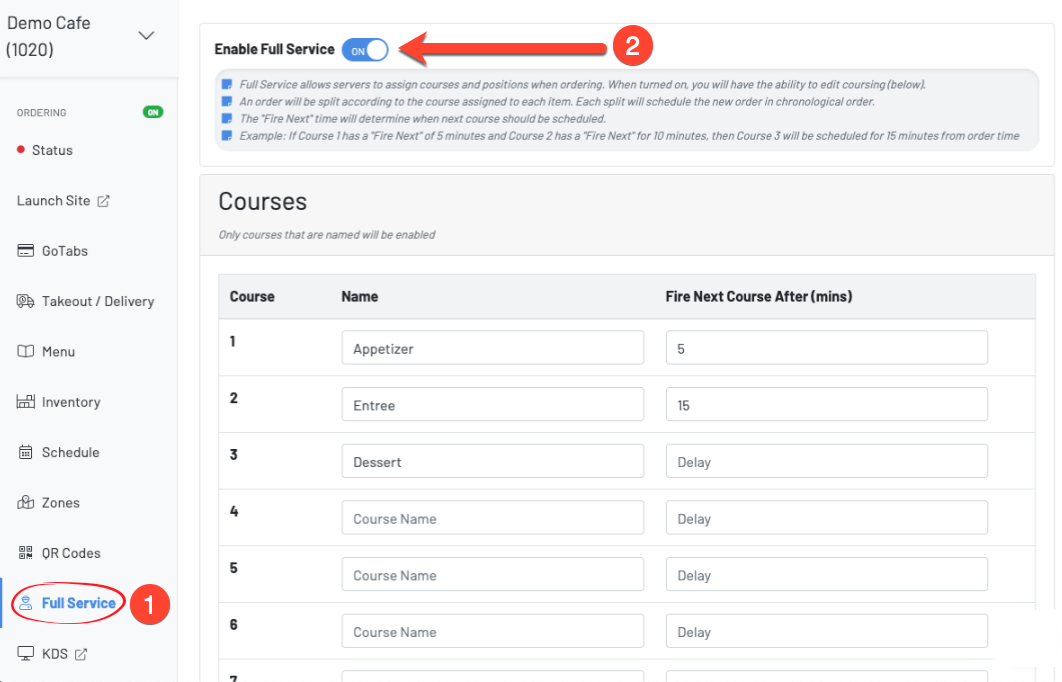This screenshot has width=1062, height=682.
Task: Open the Inventory section
Action: [x=71, y=402]
